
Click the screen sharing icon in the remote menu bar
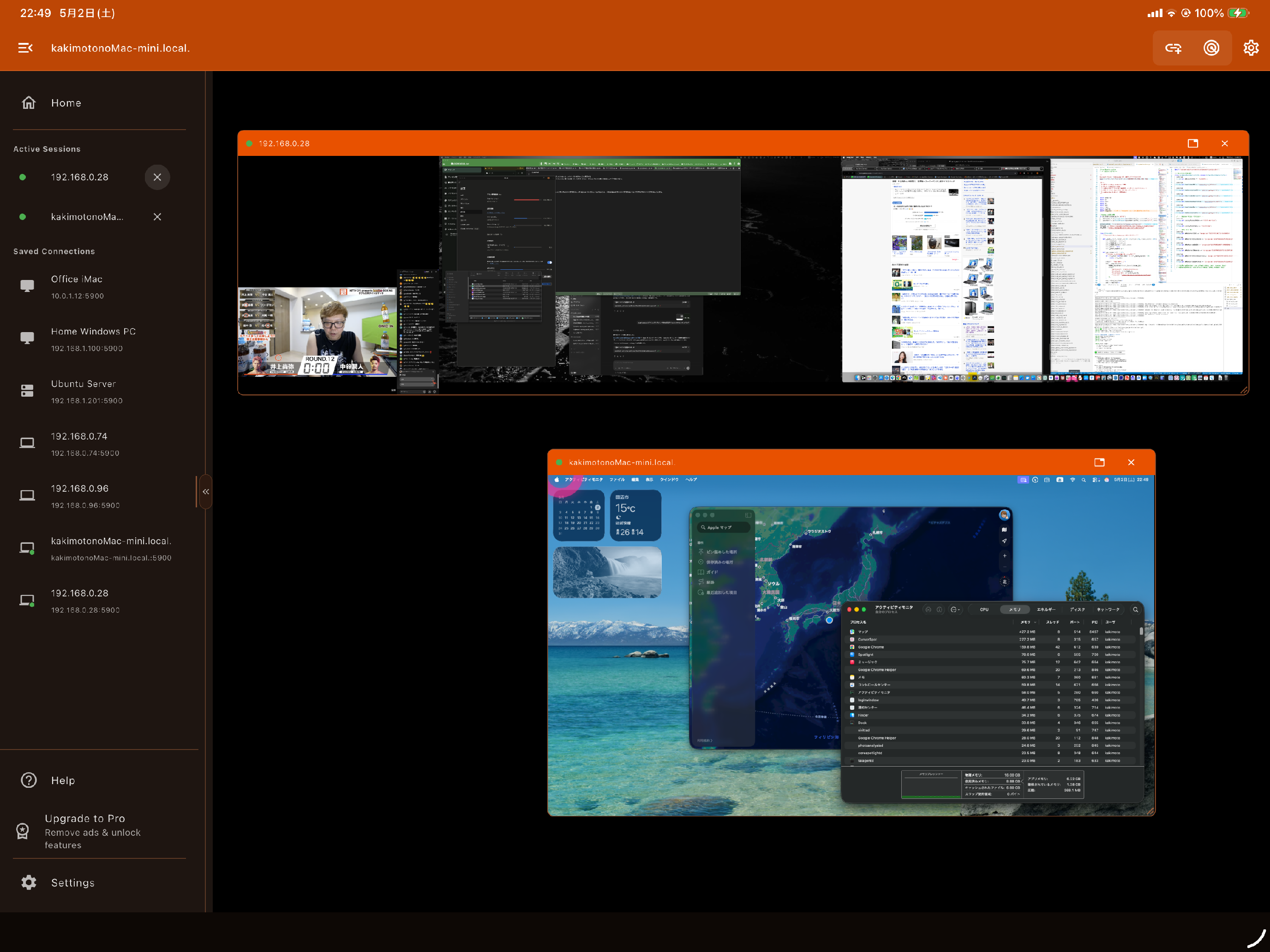1023,480
